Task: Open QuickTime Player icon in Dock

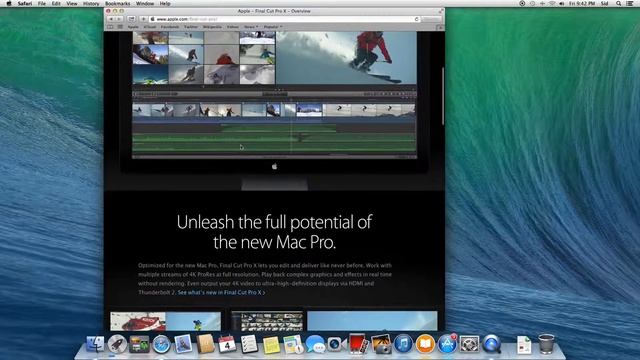Action: click(492, 344)
